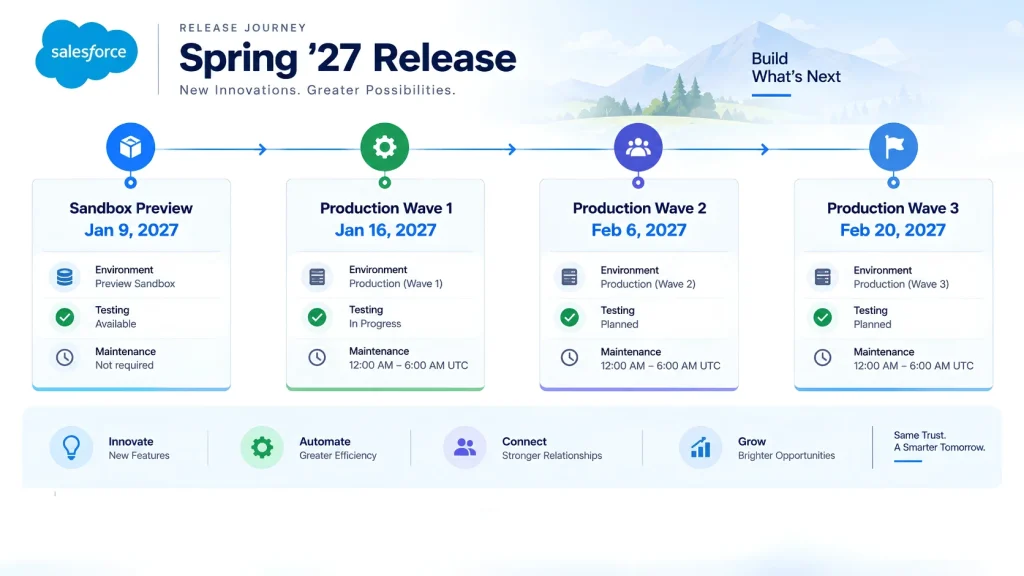This screenshot has width=1024, height=576.
Task: Click the Sandbox Preview heading
Action: coord(131,208)
